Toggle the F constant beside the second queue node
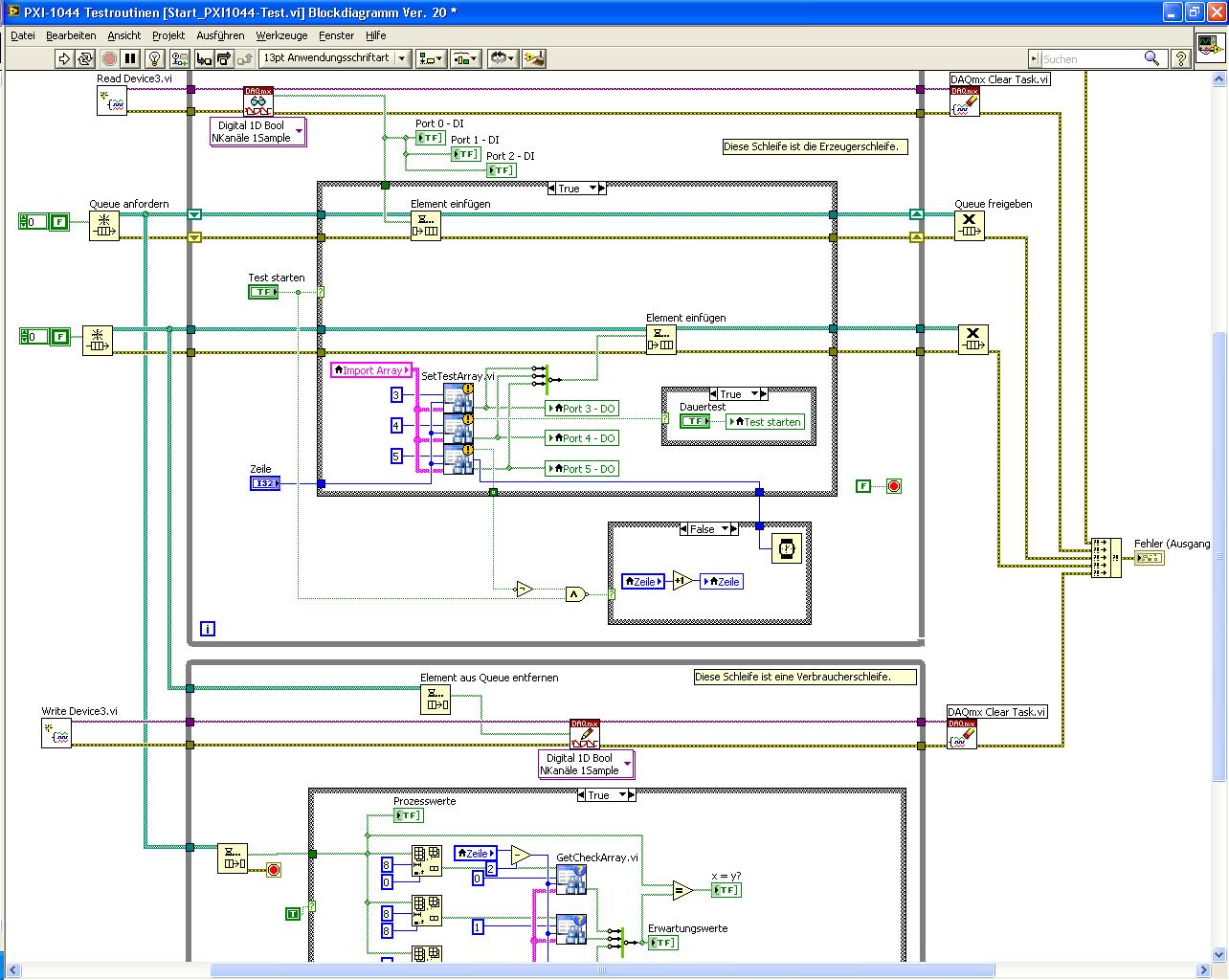Screen dimensions: 1229x980 pos(59,337)
